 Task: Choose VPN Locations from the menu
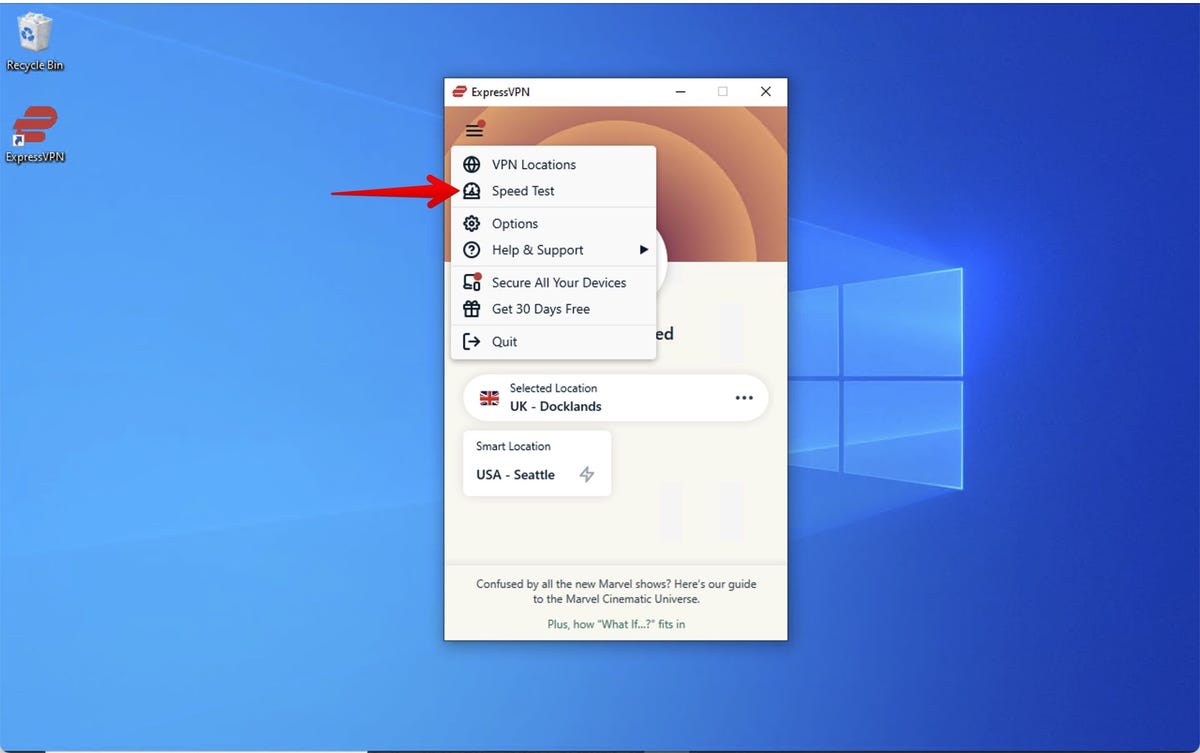(x=554, y=165)
